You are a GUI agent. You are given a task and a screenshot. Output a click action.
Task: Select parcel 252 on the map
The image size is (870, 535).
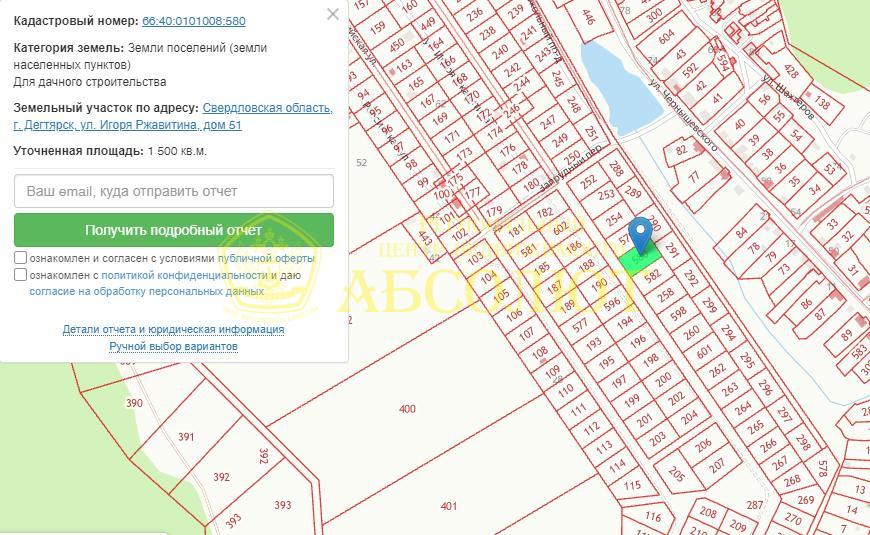(588, 181)
